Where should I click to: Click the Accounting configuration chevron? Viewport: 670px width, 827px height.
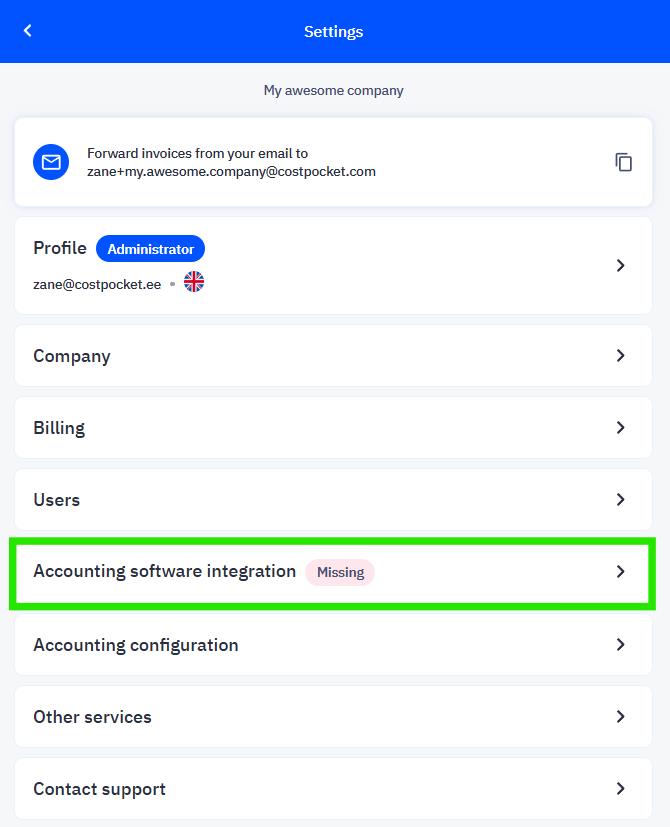pos(620,645)
